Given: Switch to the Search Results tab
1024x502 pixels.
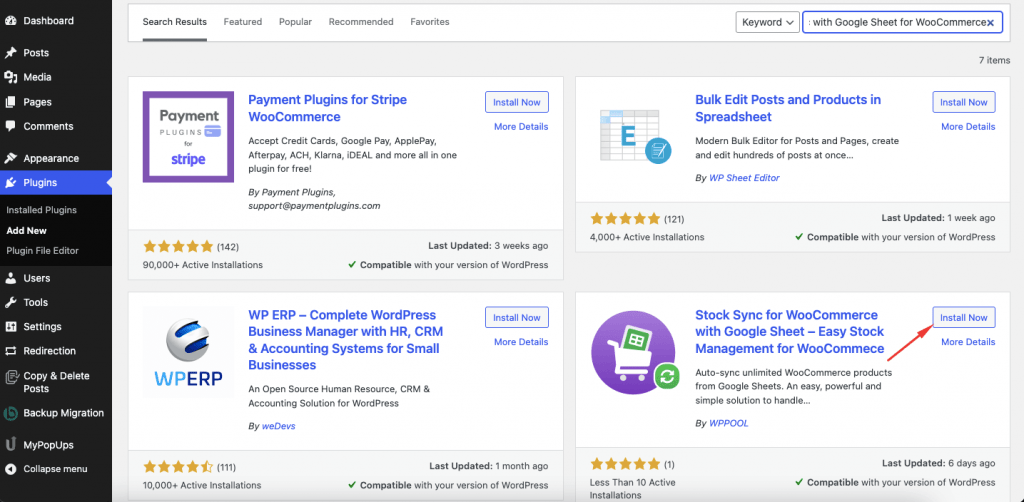Looking at the screenshot, I should (174, 22).
